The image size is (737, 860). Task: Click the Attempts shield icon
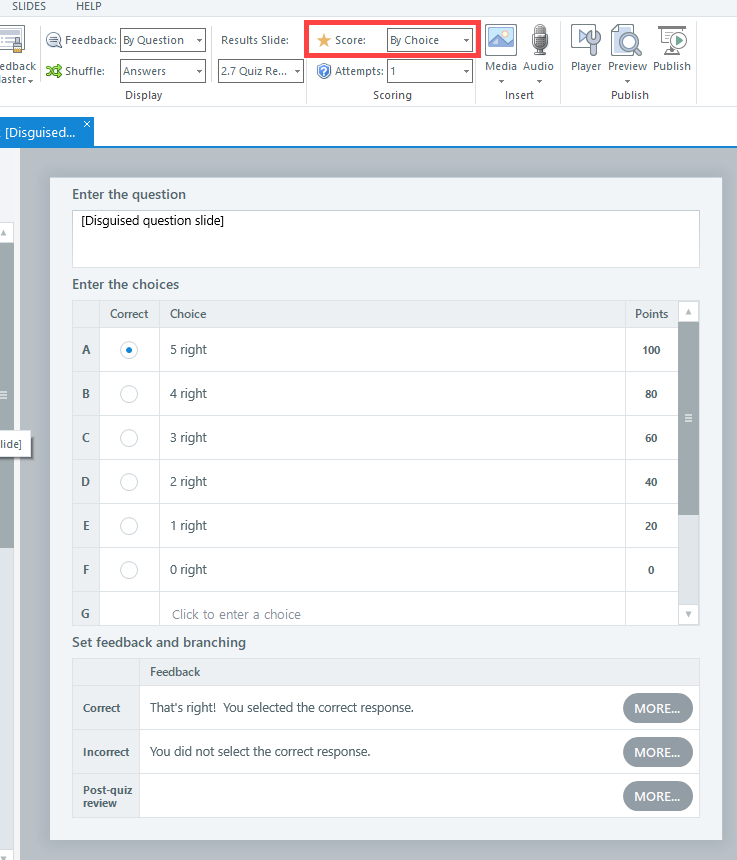pyautogui.click(x=324, y=71)
